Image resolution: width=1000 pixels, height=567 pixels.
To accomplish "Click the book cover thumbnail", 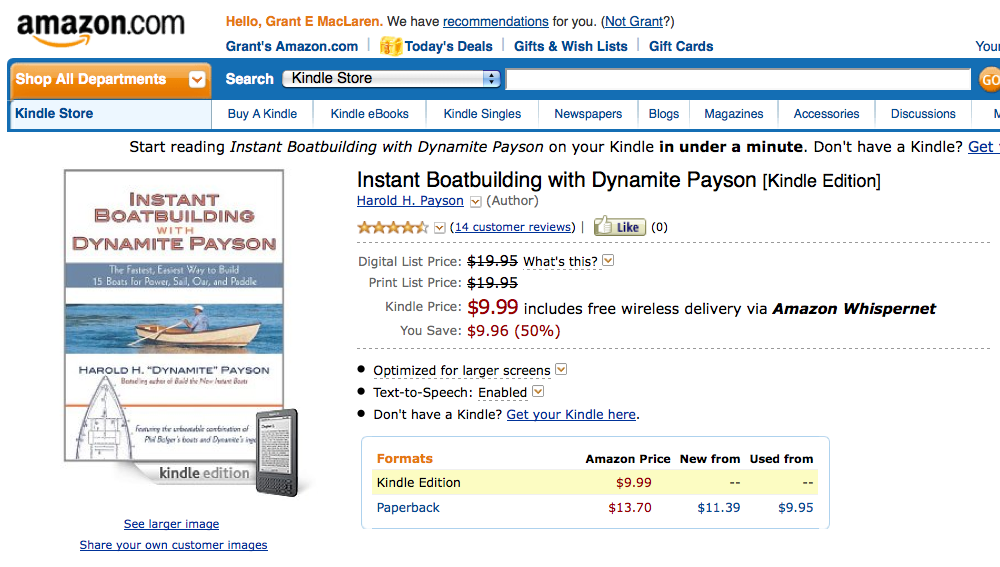I will coord(170,315).
